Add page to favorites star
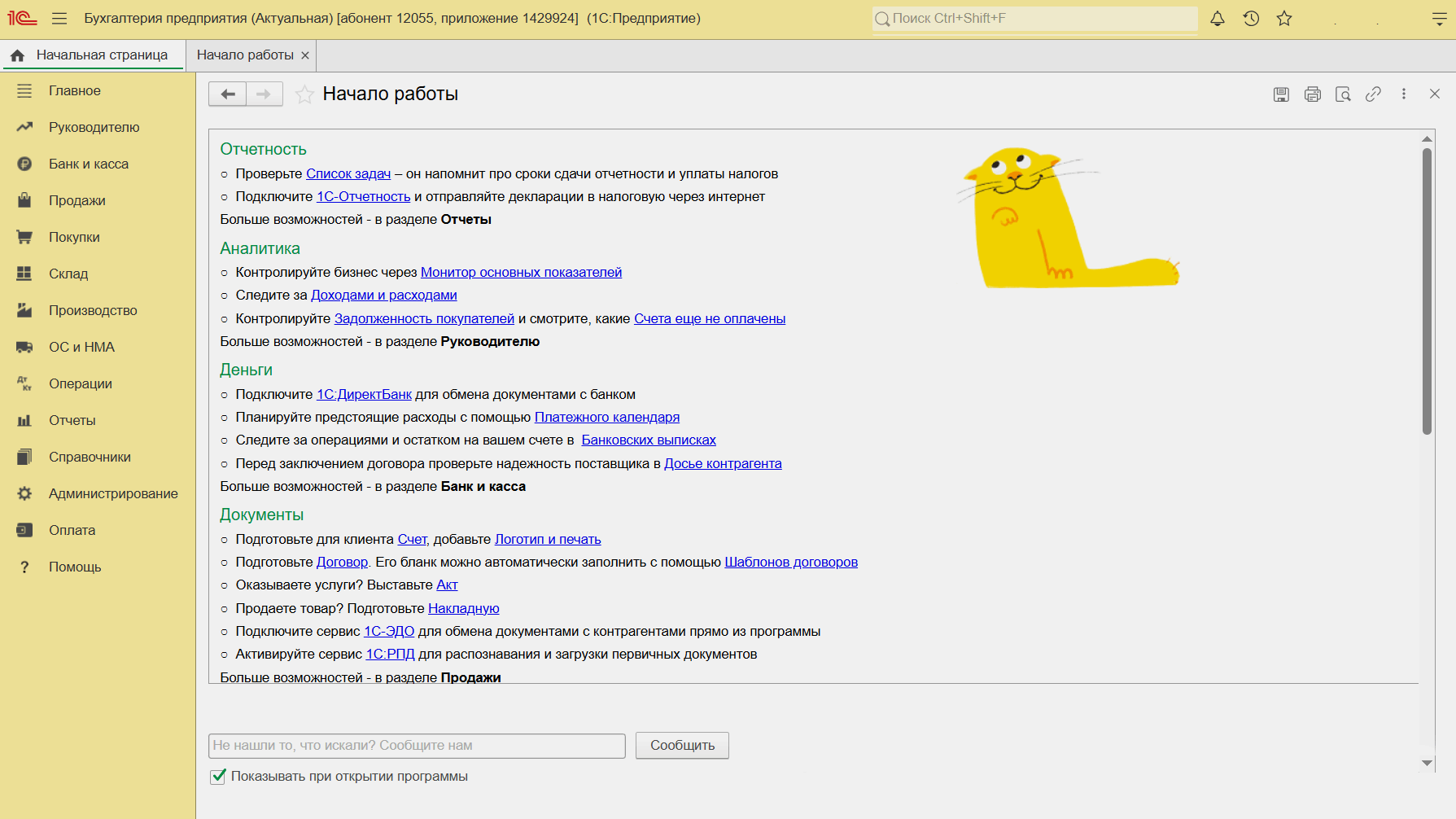1456x819 pixels. pos(304,94)
